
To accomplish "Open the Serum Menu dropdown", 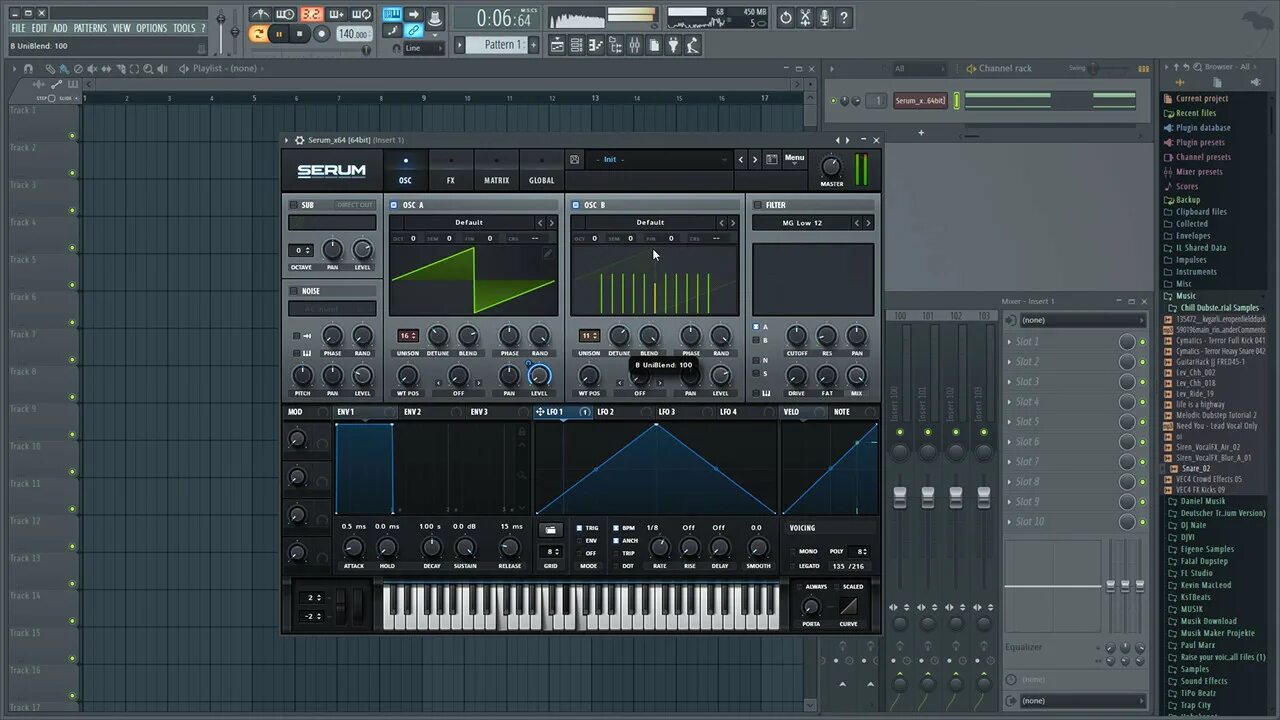I will (794, 158).
